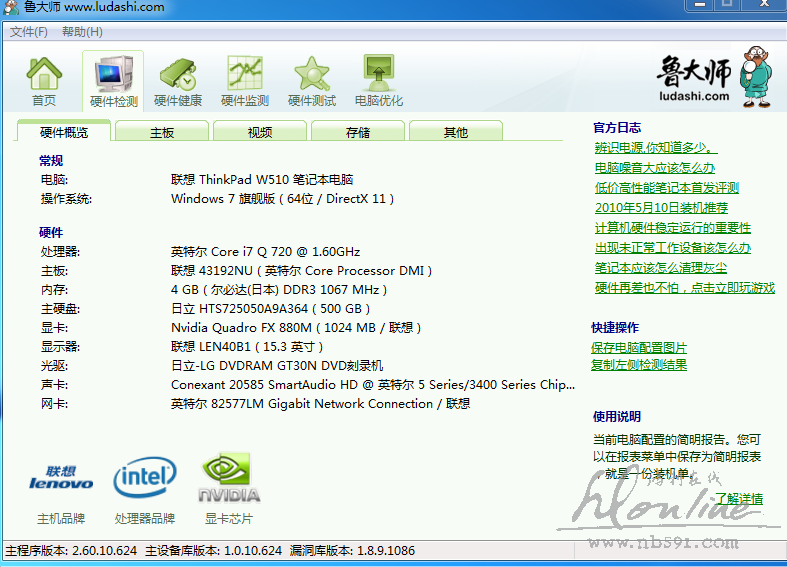Viewport: 787px width, 567px height.
Task: Open the 帮助(H) menu
Action: click(82, 32)
